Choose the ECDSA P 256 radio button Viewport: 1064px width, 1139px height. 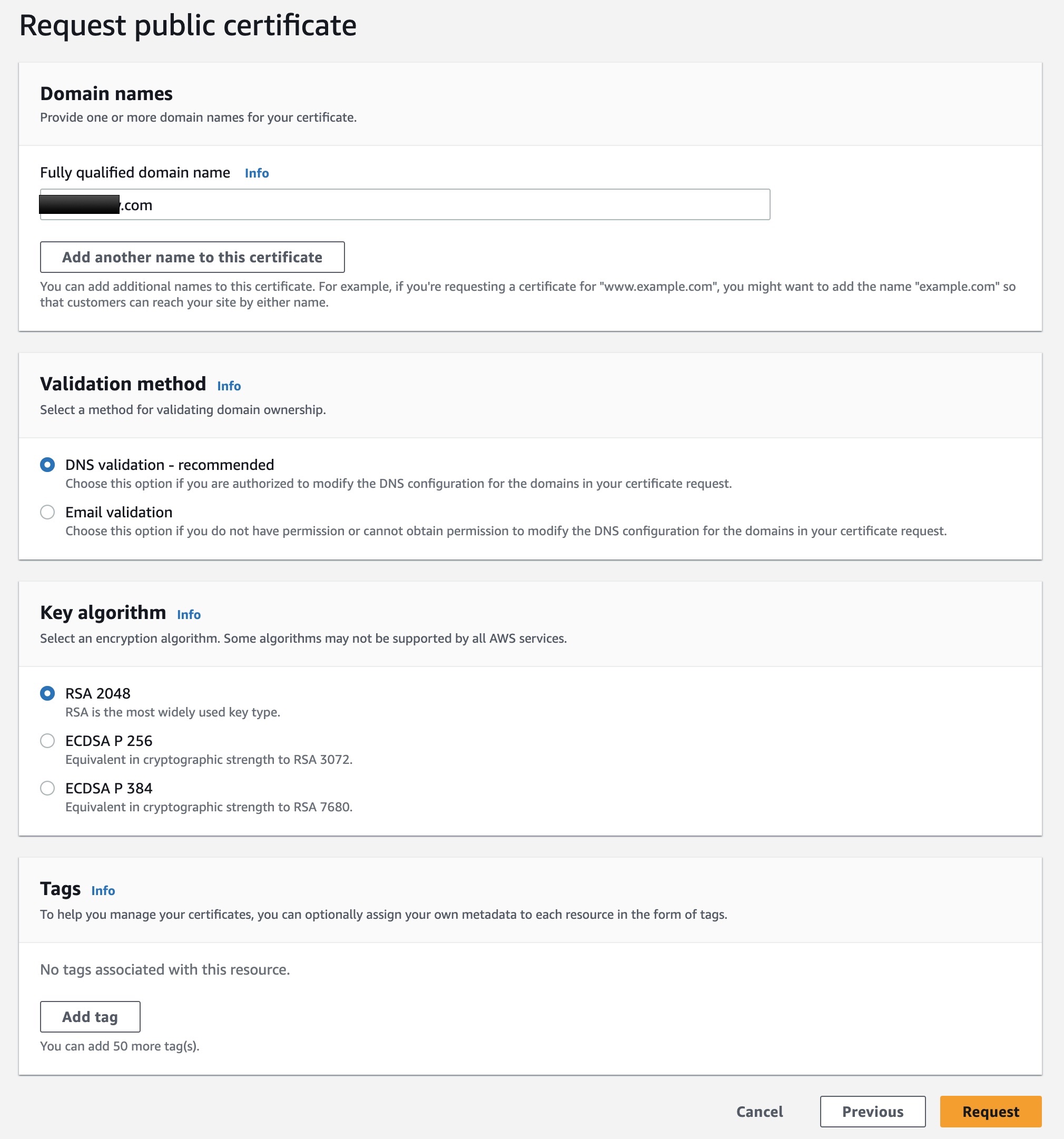click(x=47, y=741)
